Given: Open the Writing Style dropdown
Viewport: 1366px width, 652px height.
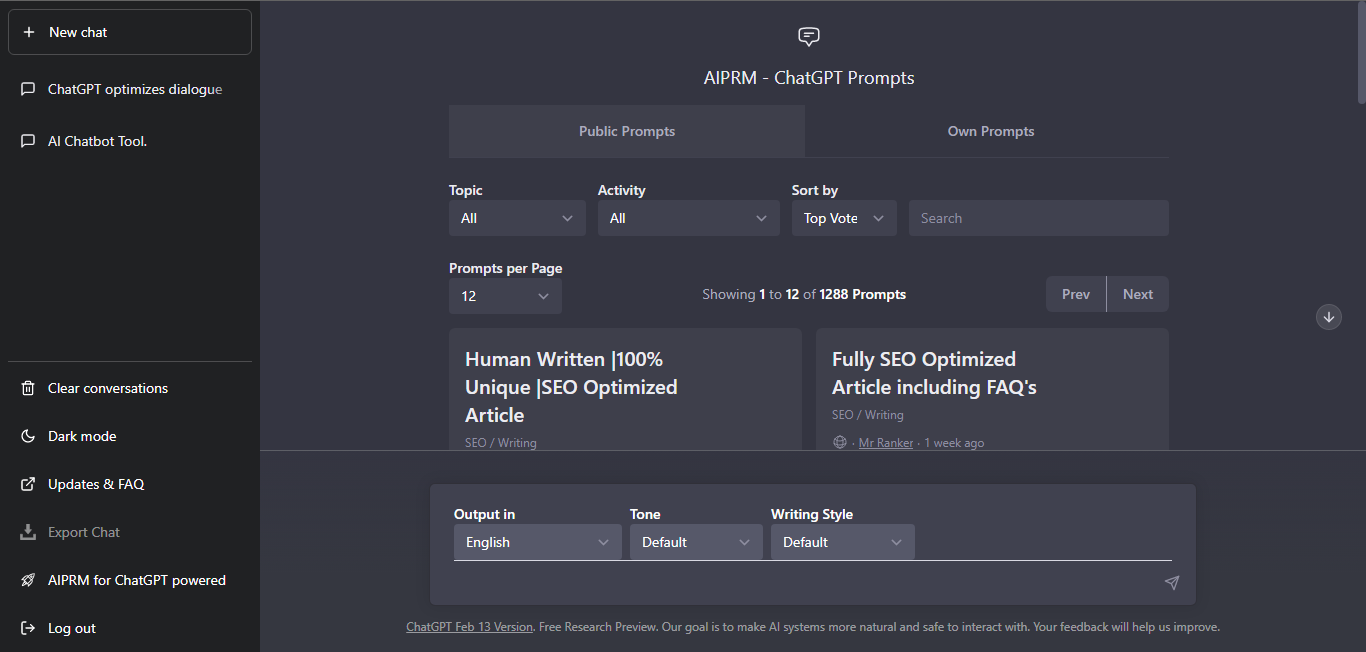Looking at the screenshot, I should [843, 542].
